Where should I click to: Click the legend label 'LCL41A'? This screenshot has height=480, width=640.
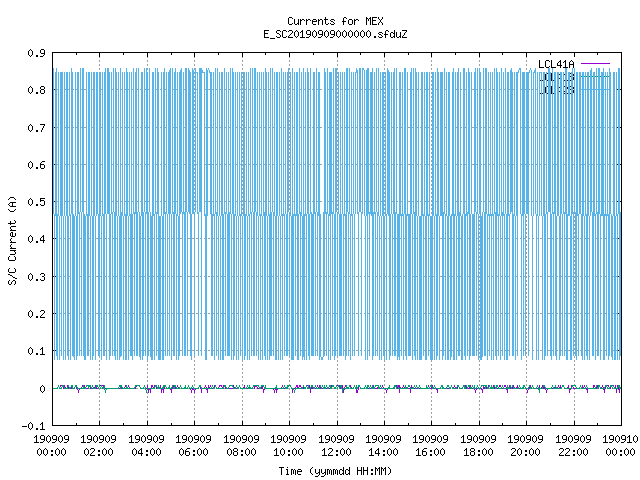[556, 64]
